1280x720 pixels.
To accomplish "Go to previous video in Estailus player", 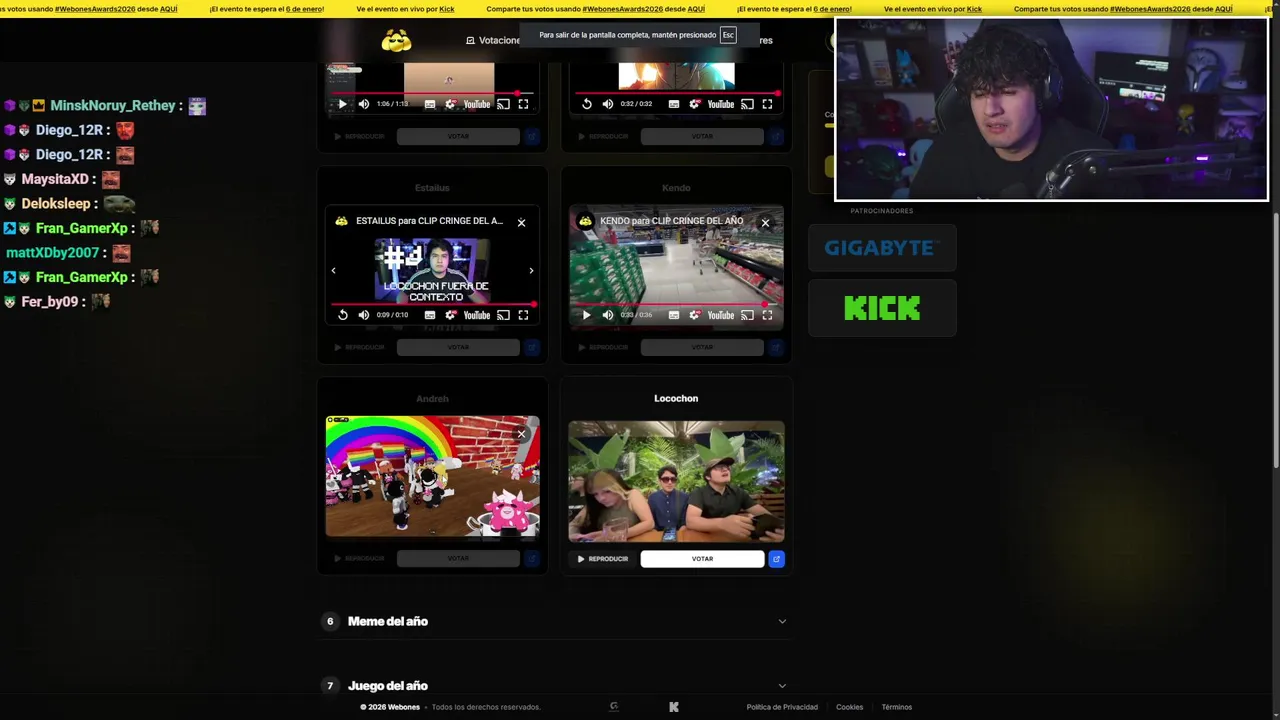I will point(333,270).
